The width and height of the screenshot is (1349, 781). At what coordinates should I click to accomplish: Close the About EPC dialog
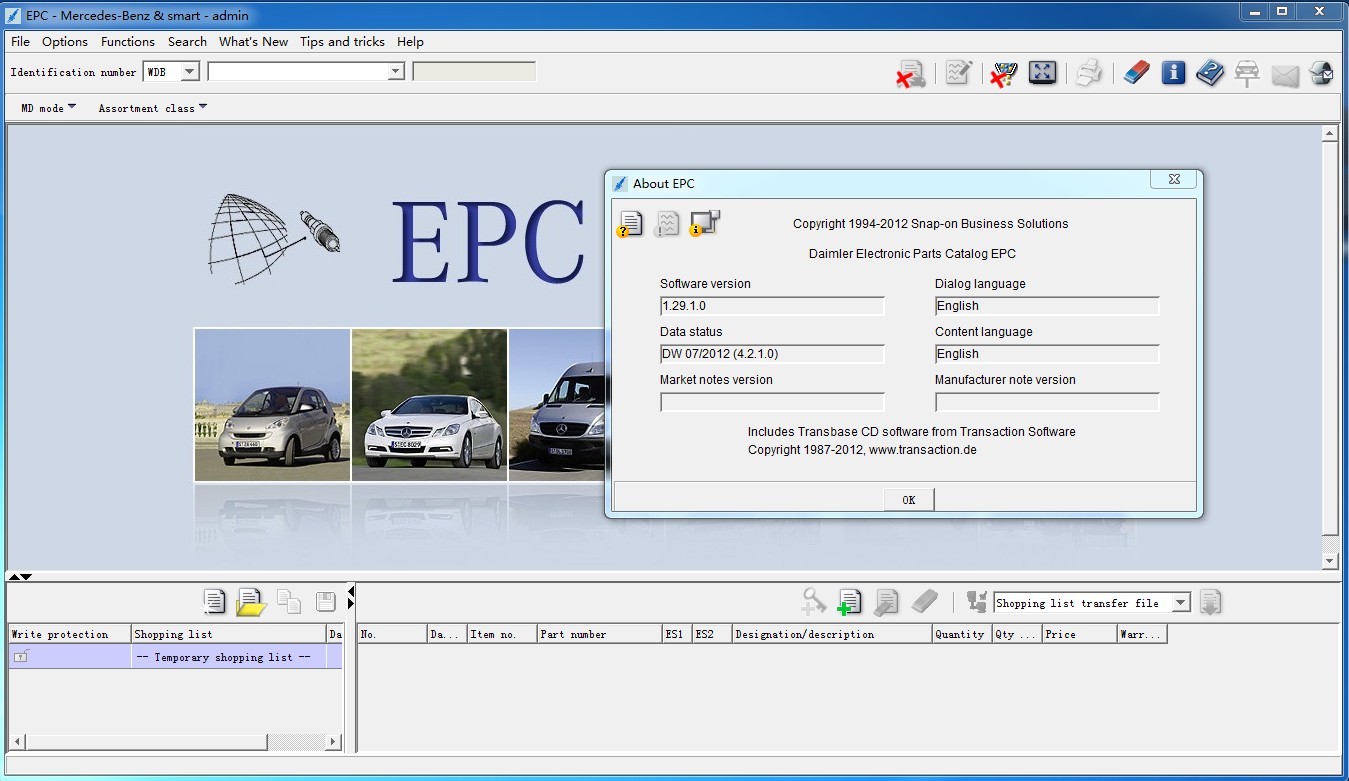point(1174,179)
